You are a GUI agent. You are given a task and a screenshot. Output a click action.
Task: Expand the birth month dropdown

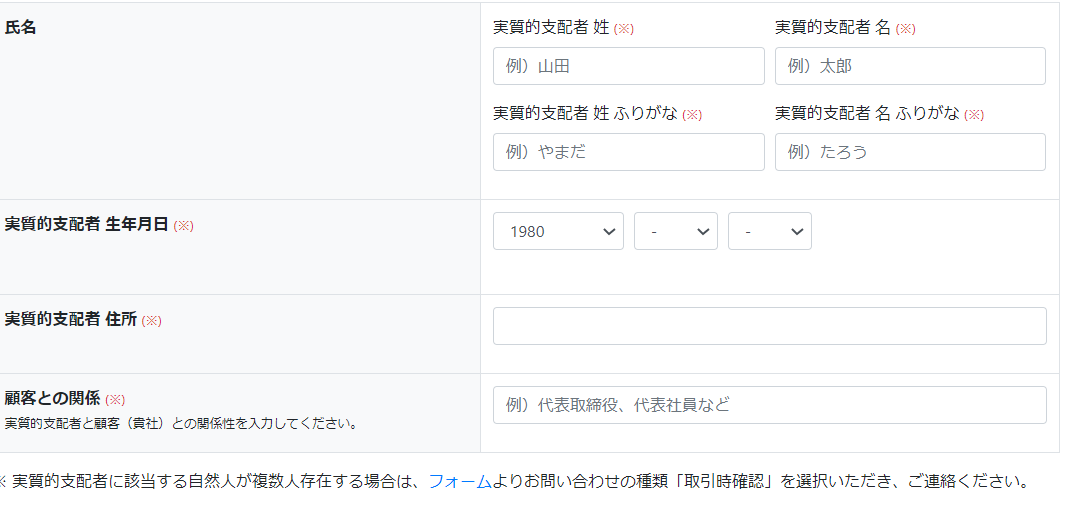[675, 231]
